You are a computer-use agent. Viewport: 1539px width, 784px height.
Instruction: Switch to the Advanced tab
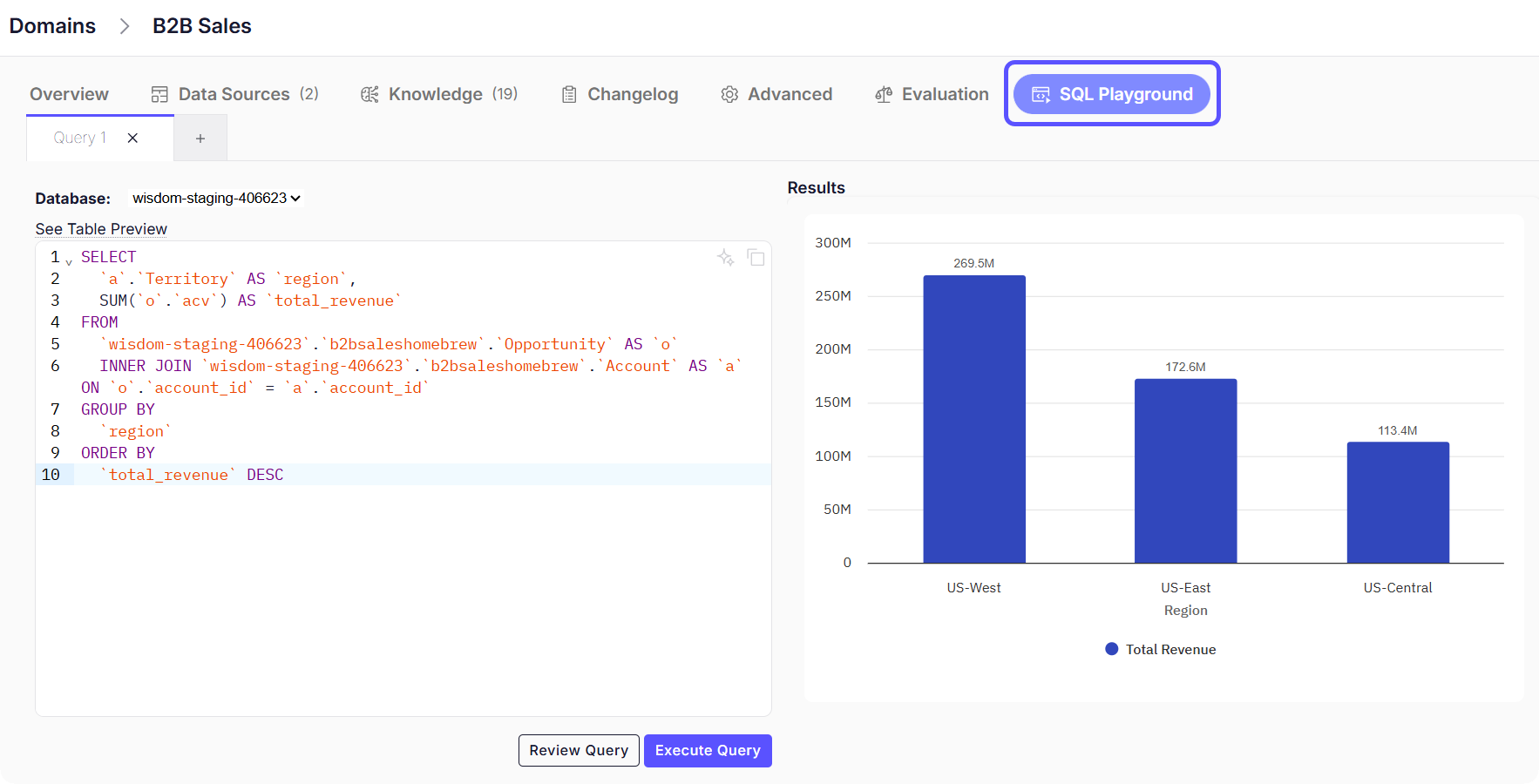[x=776, y=94]
